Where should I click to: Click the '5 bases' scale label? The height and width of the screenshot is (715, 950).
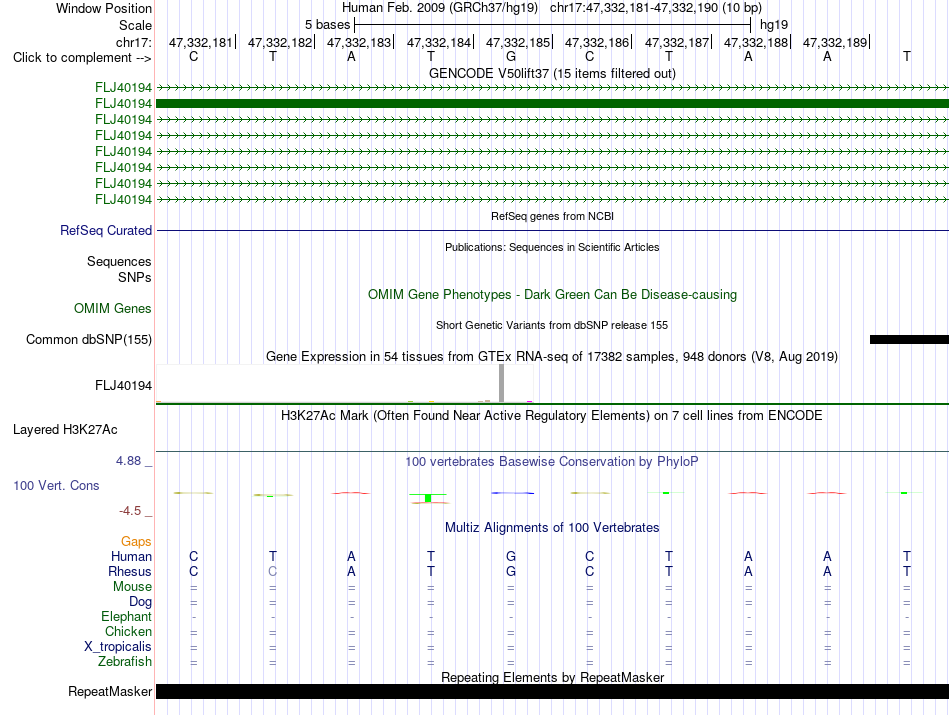(327, 25)
